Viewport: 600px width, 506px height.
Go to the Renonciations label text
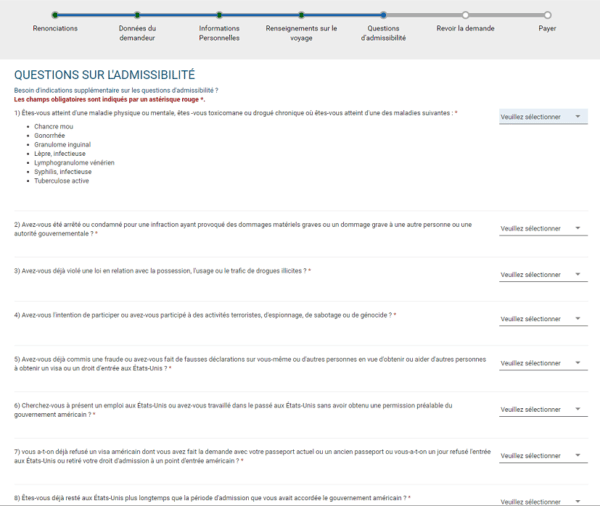(55, 29)
